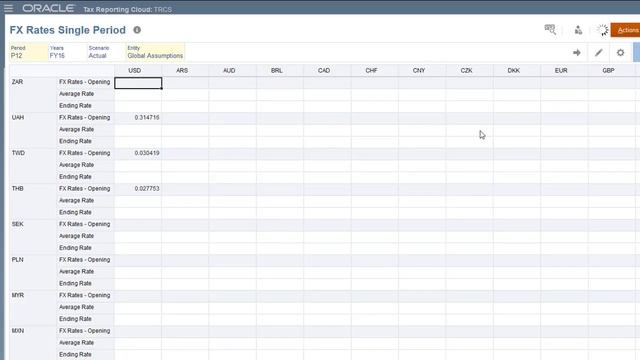Click UAH Average Rate row label
This screenshot has height=360, width=640.
[77, 129]
